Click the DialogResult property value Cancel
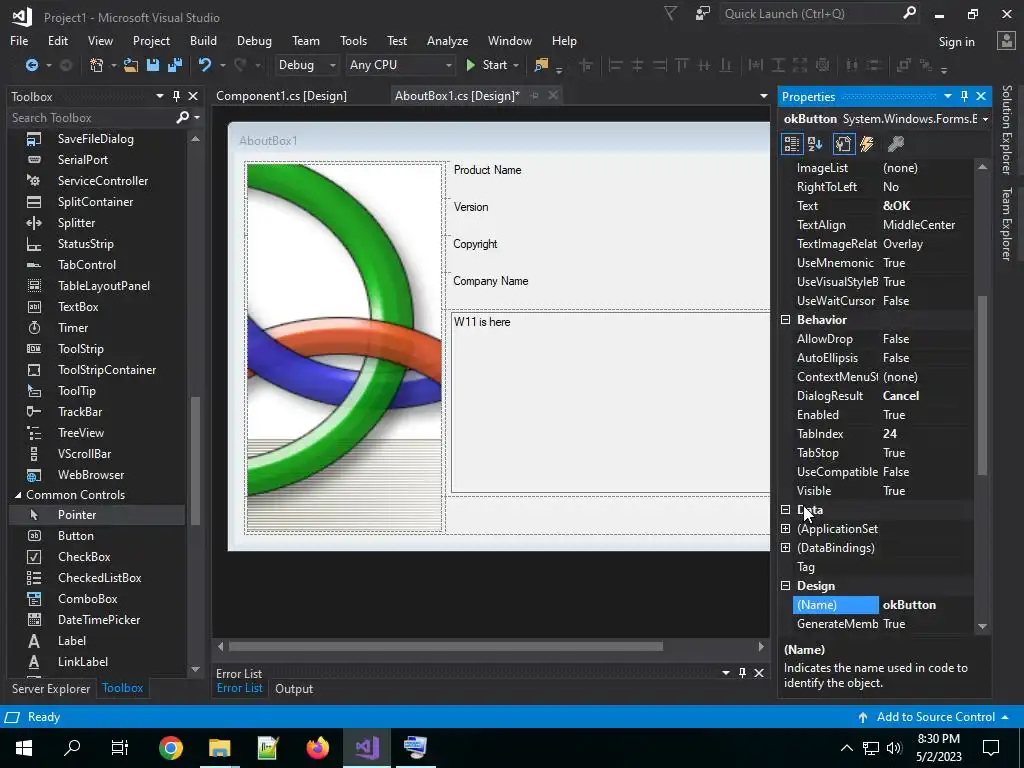The width and height of the screenshot is (1024, 768). pyautogui.click(x=901, y=396)
